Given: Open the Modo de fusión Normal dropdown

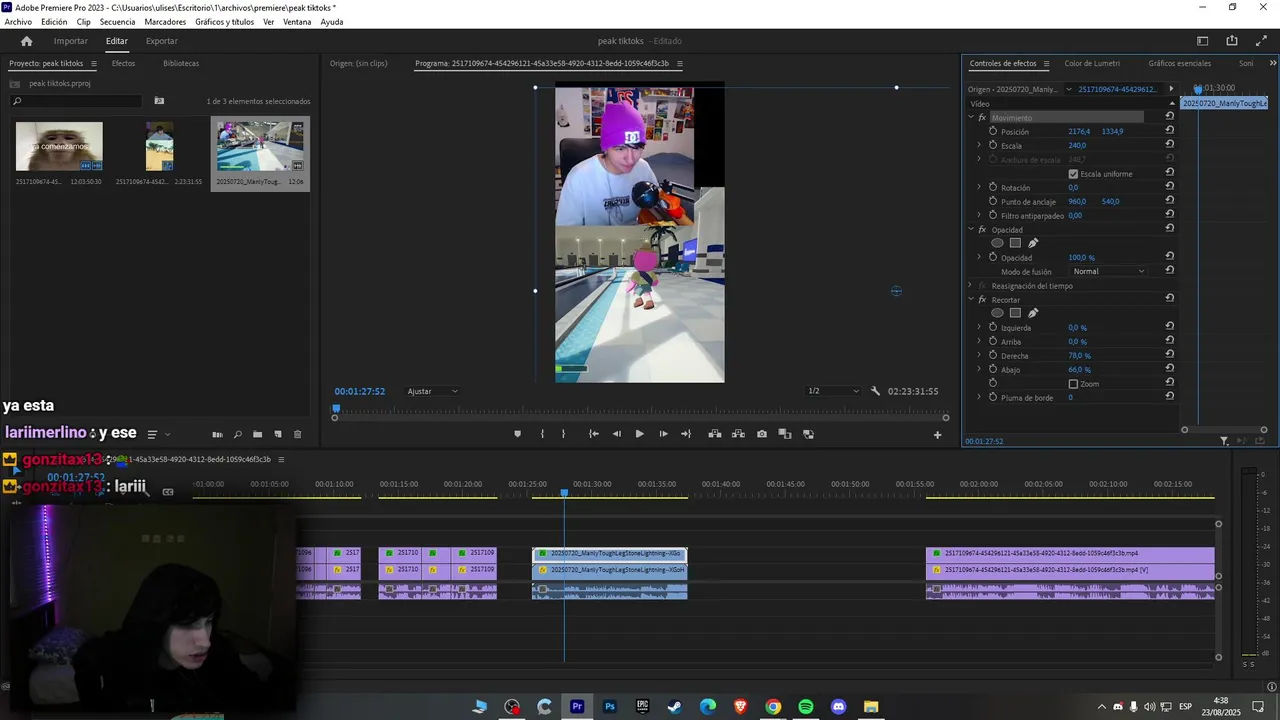Looking at the screenshot, I should (1108, 271).
